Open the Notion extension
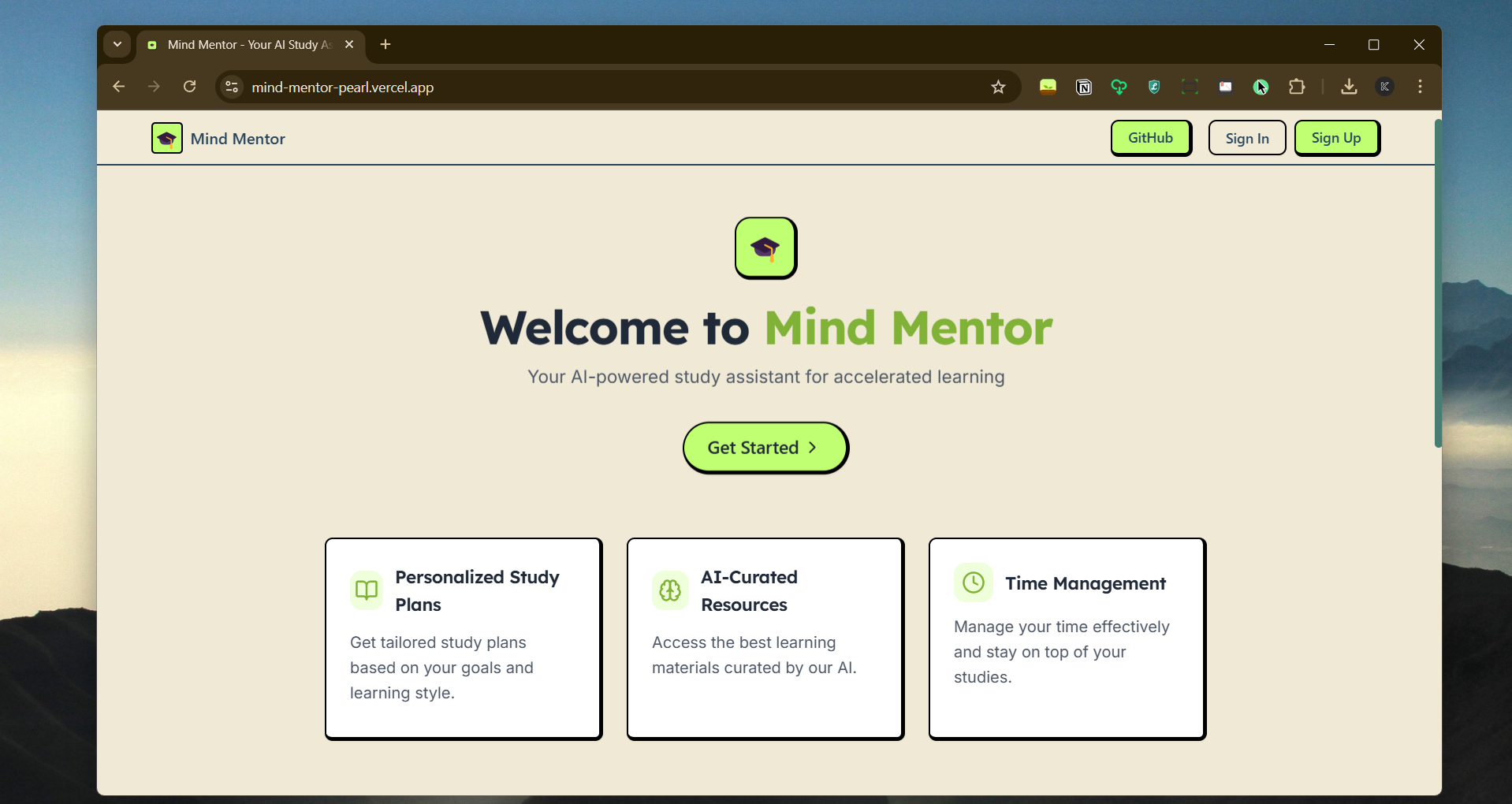 coord(1084,87)
